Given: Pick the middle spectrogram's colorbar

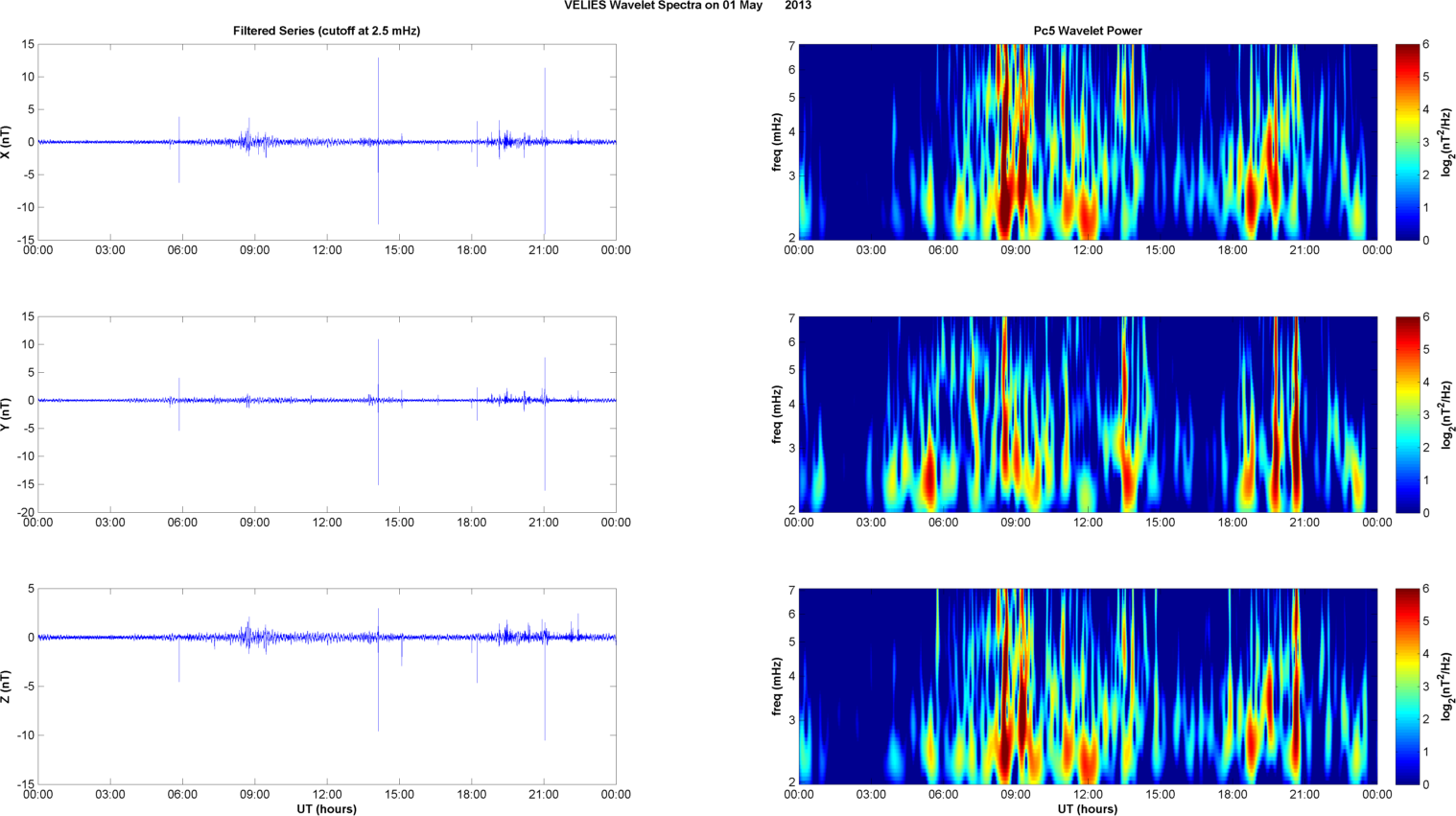Looking at the screenshot, I should click(1407, 414).
